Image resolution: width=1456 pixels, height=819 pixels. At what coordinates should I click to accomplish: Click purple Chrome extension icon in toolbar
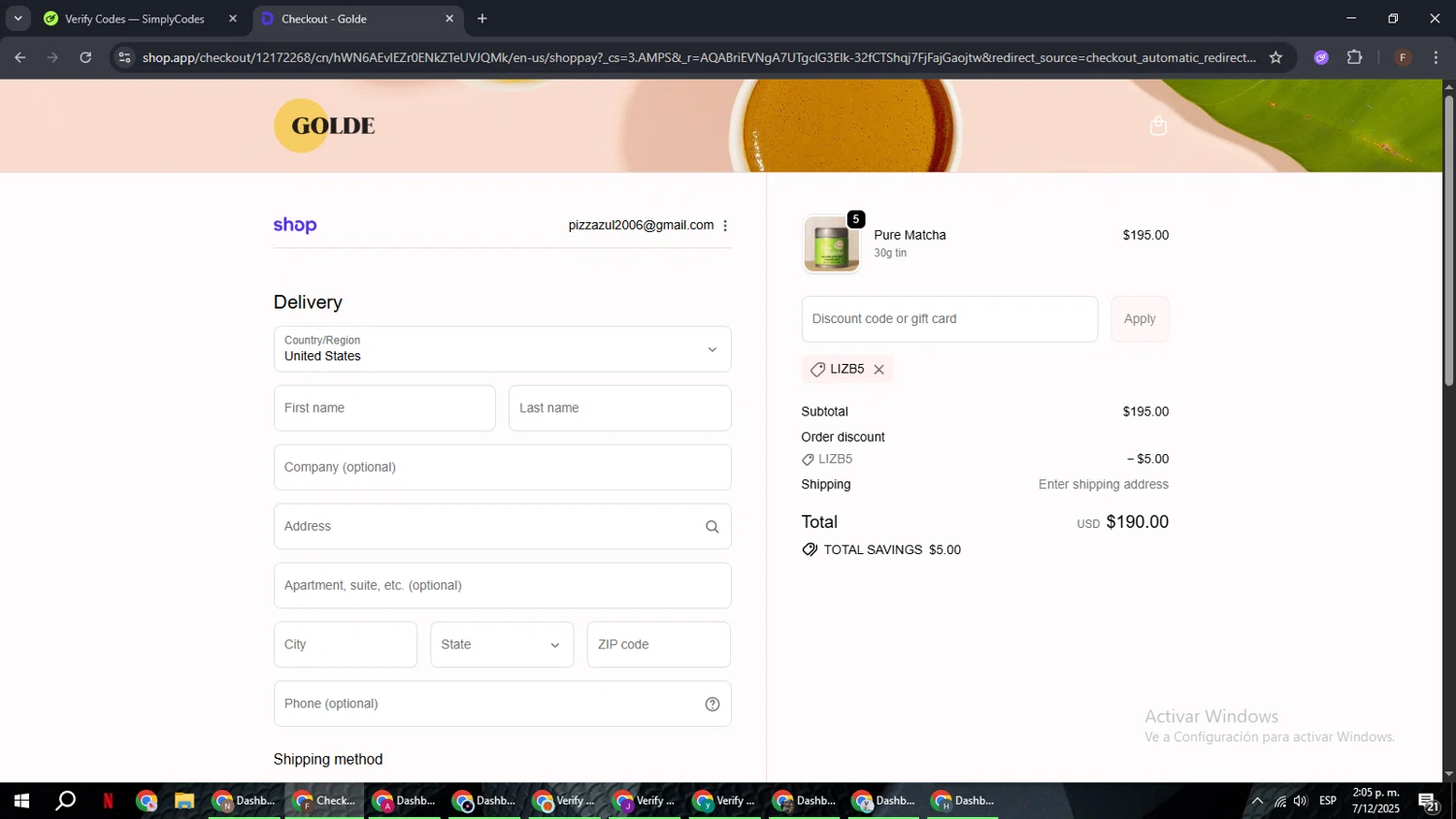(x=1321, y=57)
